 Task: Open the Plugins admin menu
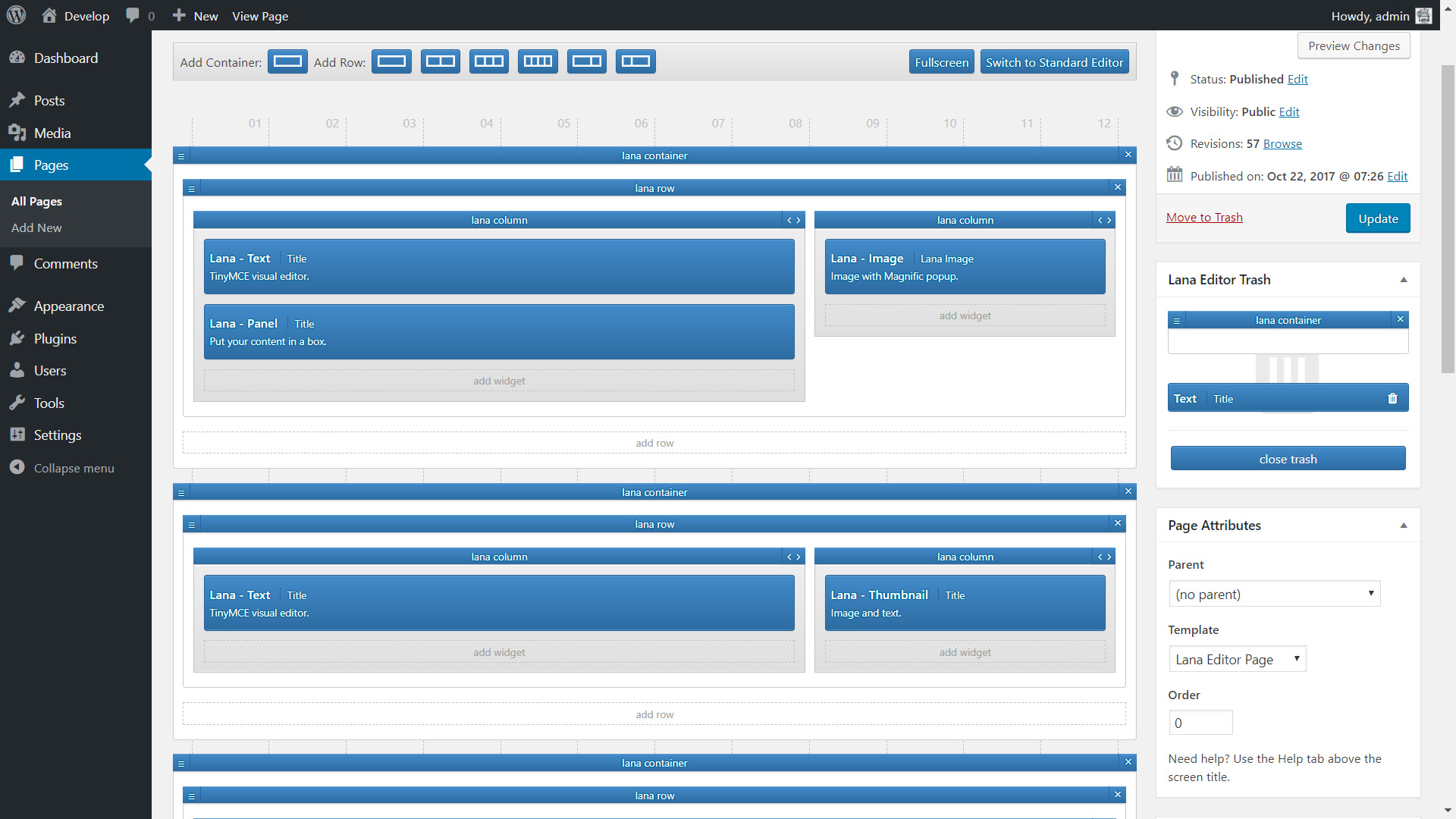pyautogui.click(x=55, y=338)
